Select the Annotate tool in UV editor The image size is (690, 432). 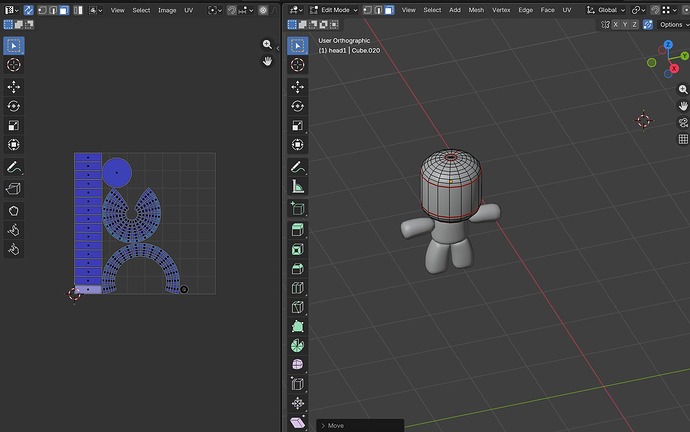coord(14,167)
